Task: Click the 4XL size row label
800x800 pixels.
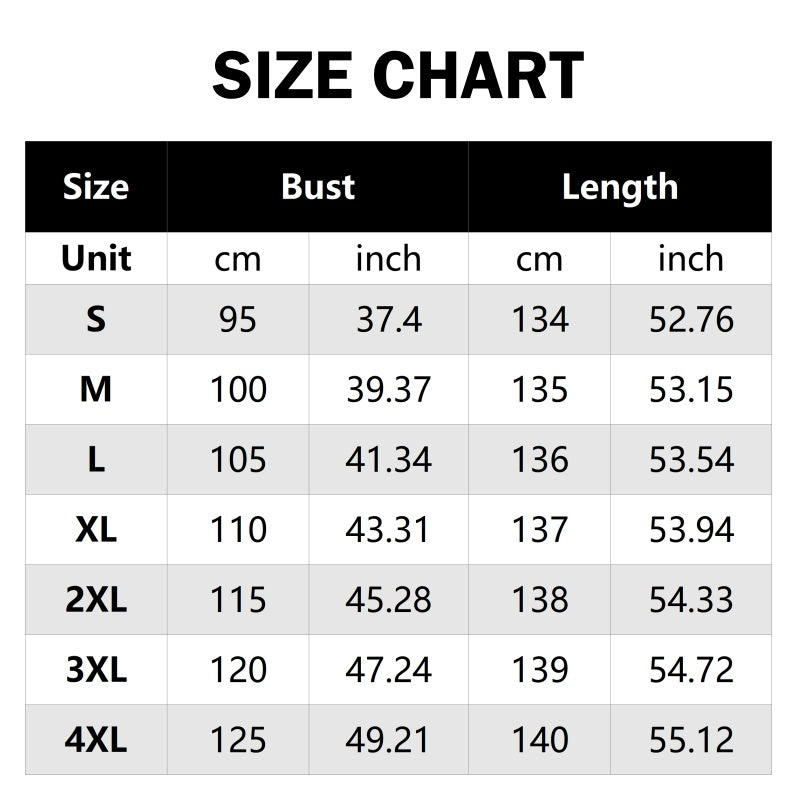Action: (96, 740)
